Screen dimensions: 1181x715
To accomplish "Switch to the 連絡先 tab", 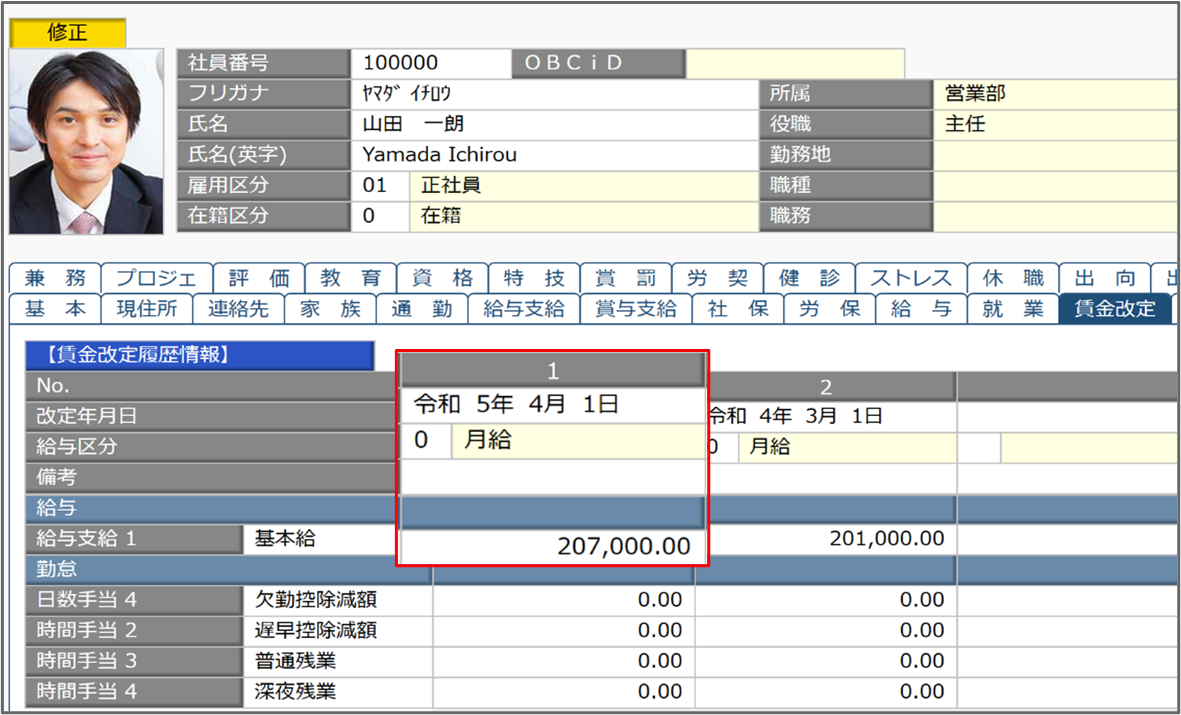I will 239,309.
